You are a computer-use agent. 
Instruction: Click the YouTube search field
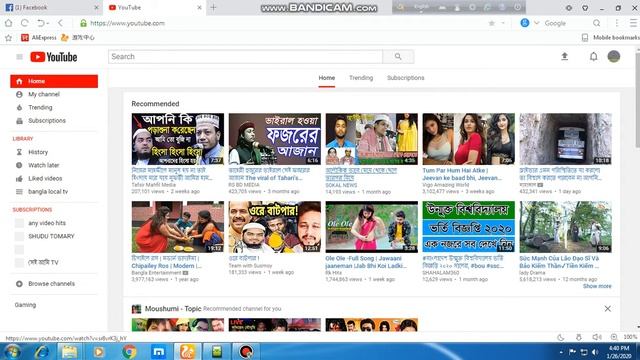pyautogui.click(x=245, y=57)
